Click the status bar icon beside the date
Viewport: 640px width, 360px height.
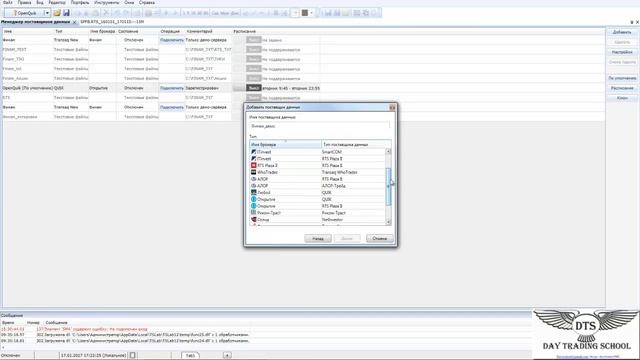tap(132, 356)
